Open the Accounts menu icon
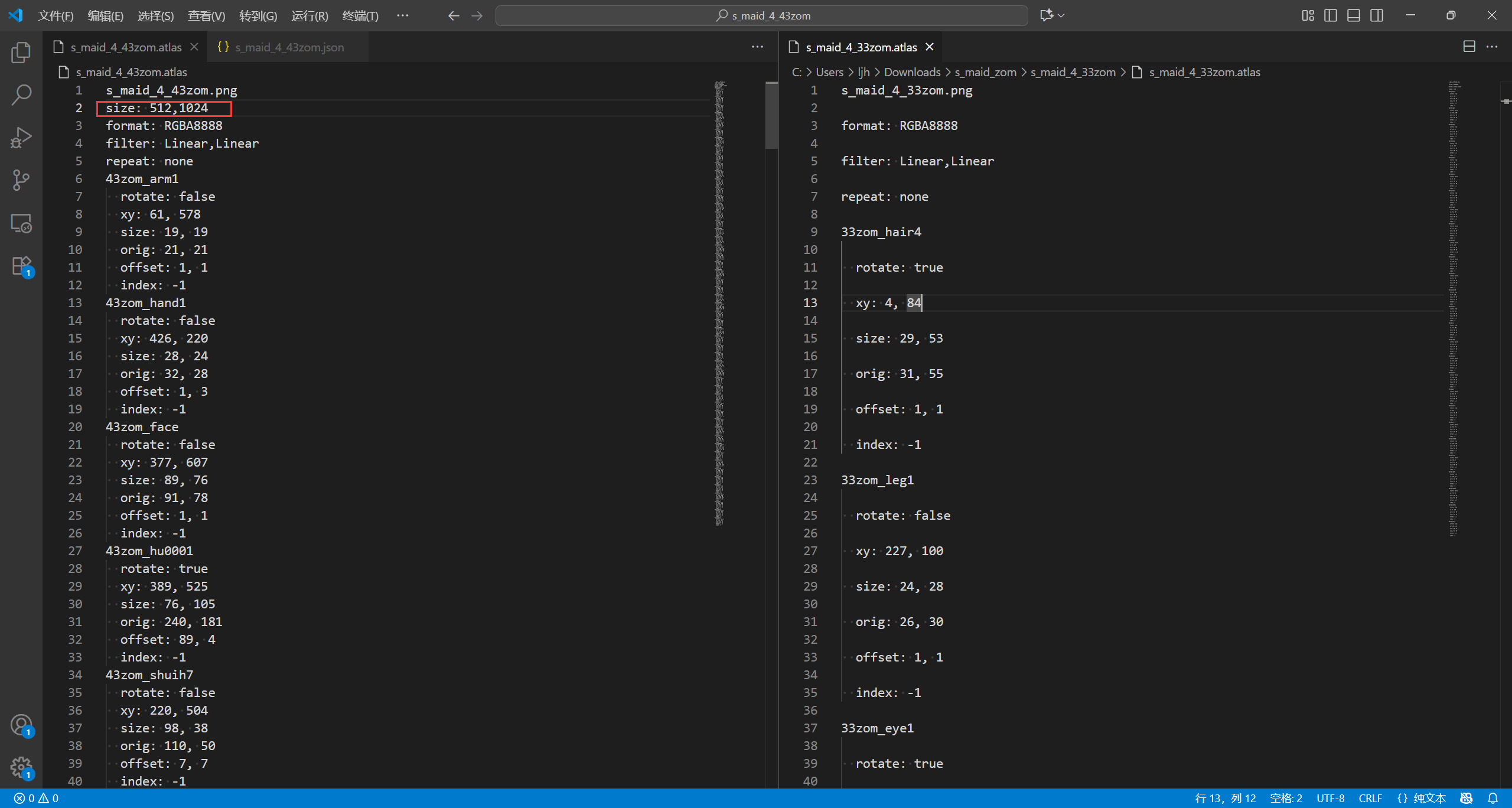This screenshot has height=808, width=1512. (x=21, y=725)
